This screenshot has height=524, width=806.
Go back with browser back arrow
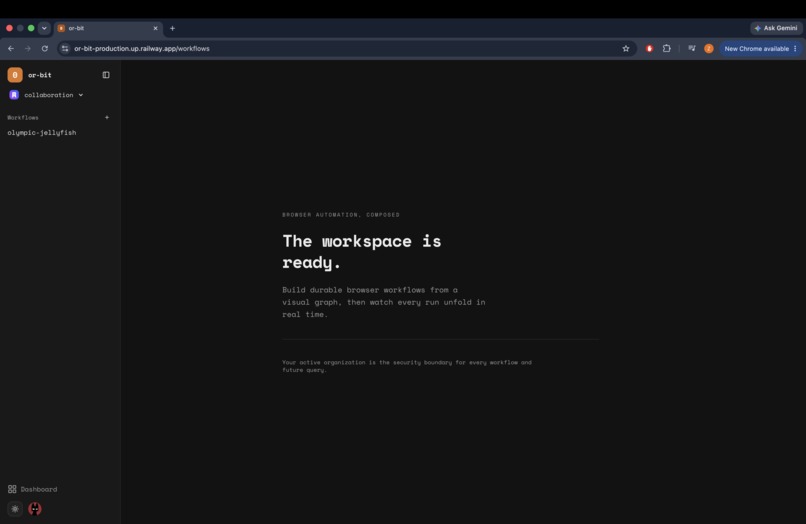point(11,48)
